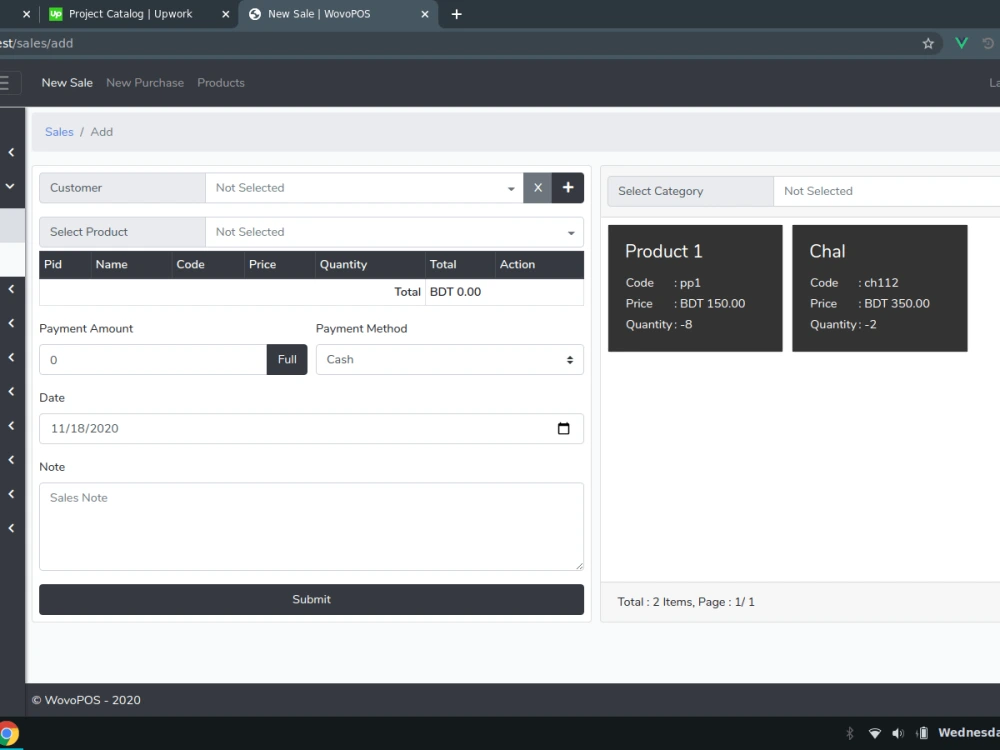This screenshot has height=750, width=1000.
Task: Bookmark this page with the star icon
Action: [928, 43]
